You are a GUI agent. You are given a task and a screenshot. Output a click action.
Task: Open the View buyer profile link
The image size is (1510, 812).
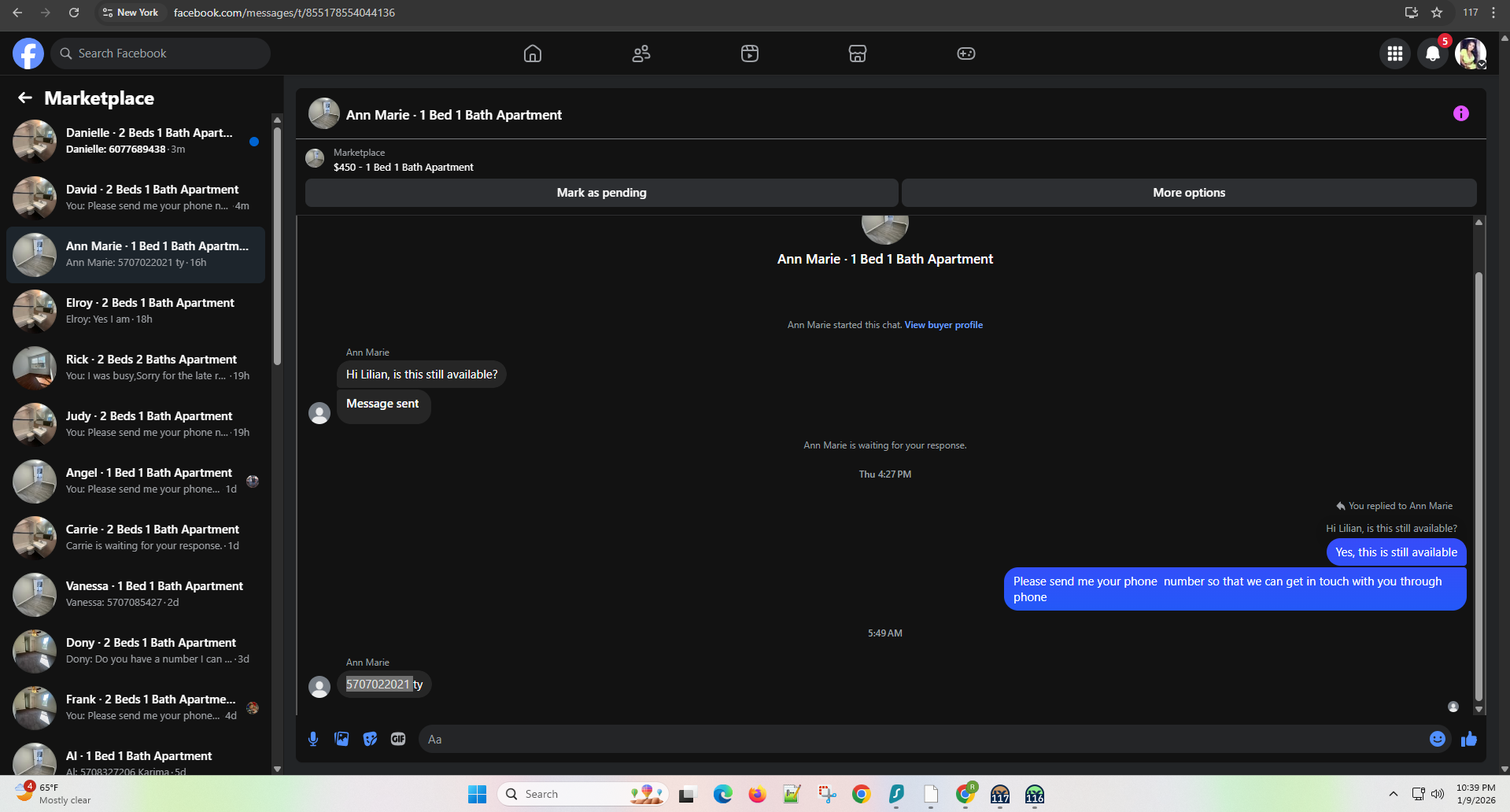pyautogui.click(x=943, y=325)
